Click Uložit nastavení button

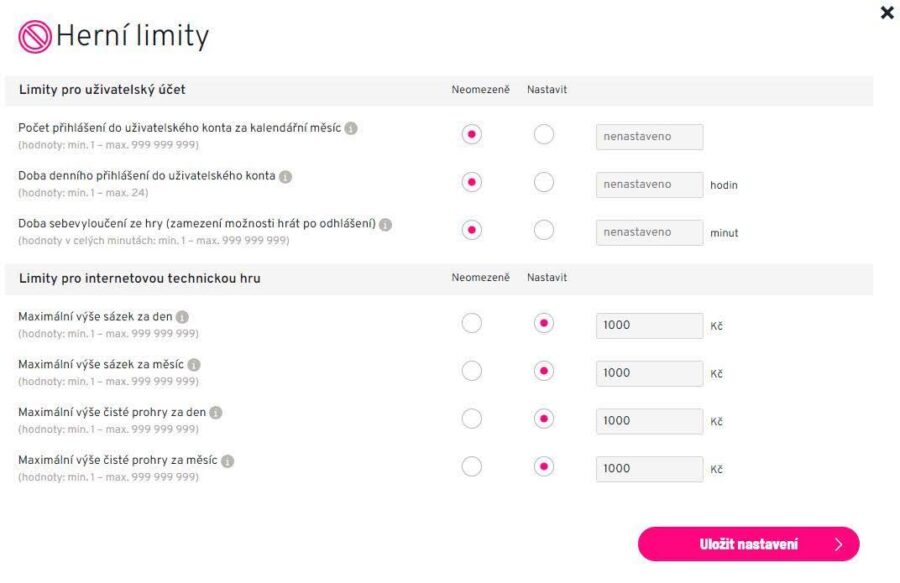(x=748, y=544)
